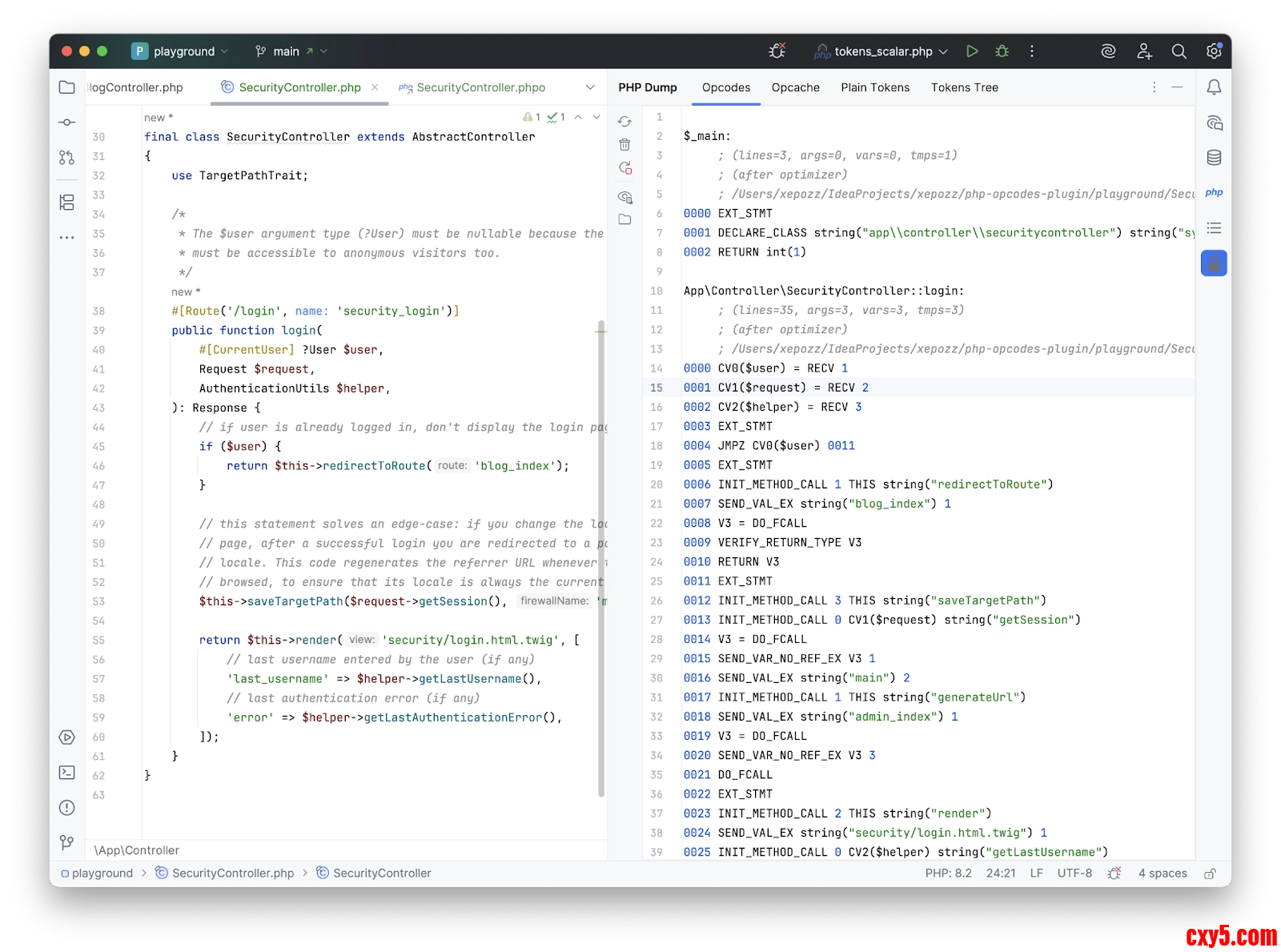Run tokens_scalar.php with the green play icon
Screen dimensions: 1281x952
click(x=972, y=51)
